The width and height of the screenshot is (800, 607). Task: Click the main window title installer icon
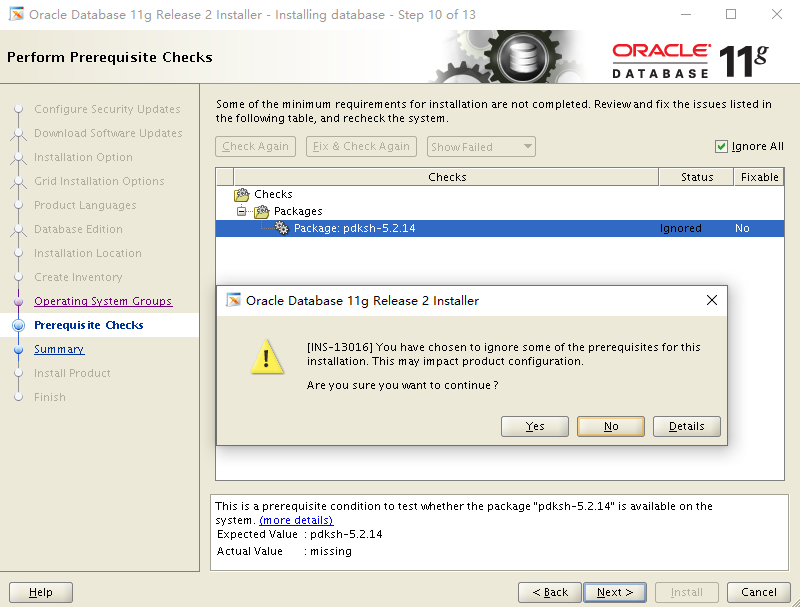[x=16, y=14]
